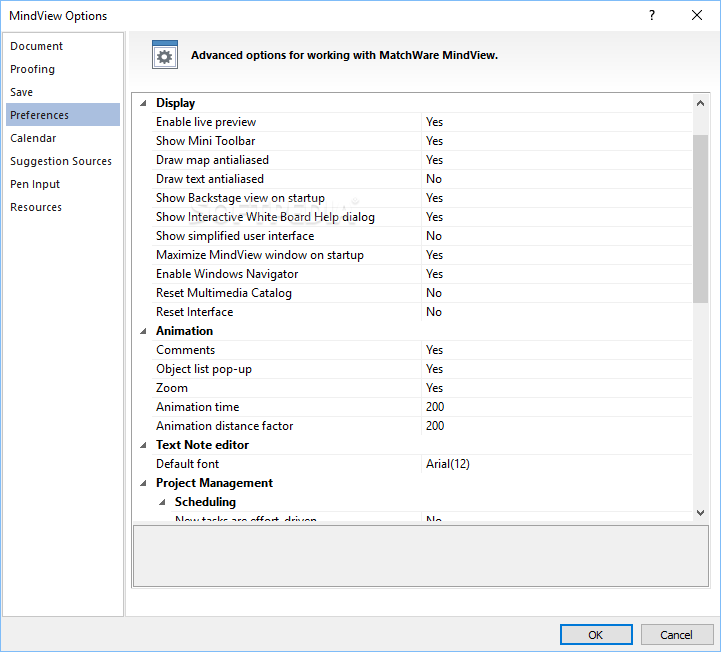The image size is (721, 652).
Task: Select Enable Windows Navigator value
Action: point(556,274)
